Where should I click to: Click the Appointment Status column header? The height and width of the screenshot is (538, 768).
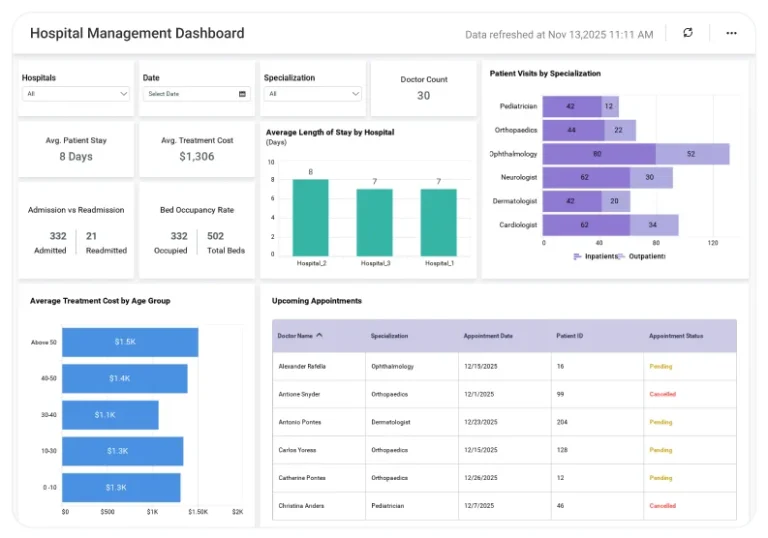point(675,336)
